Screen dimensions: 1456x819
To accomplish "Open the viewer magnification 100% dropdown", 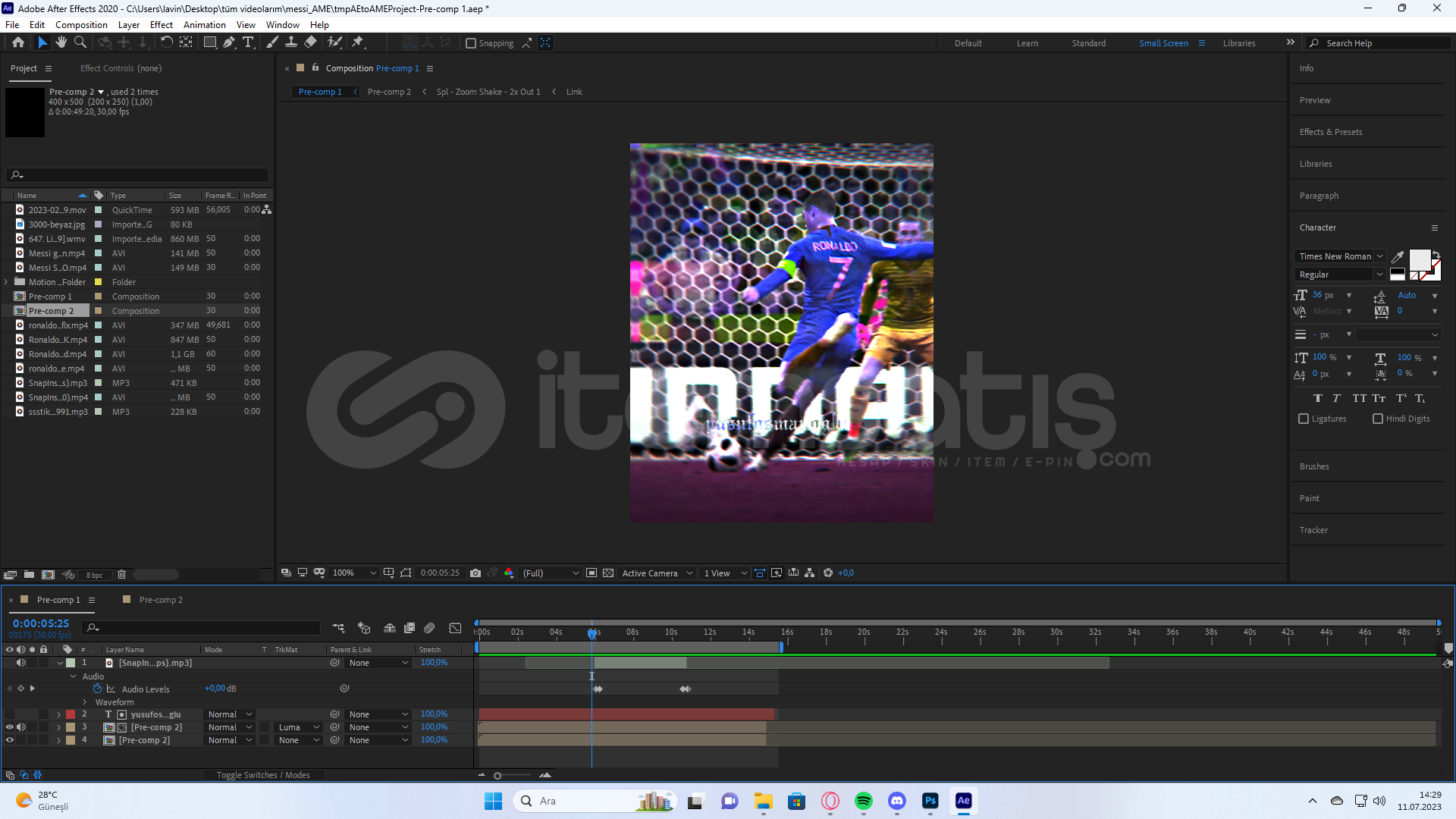I will tap(354, 573).
